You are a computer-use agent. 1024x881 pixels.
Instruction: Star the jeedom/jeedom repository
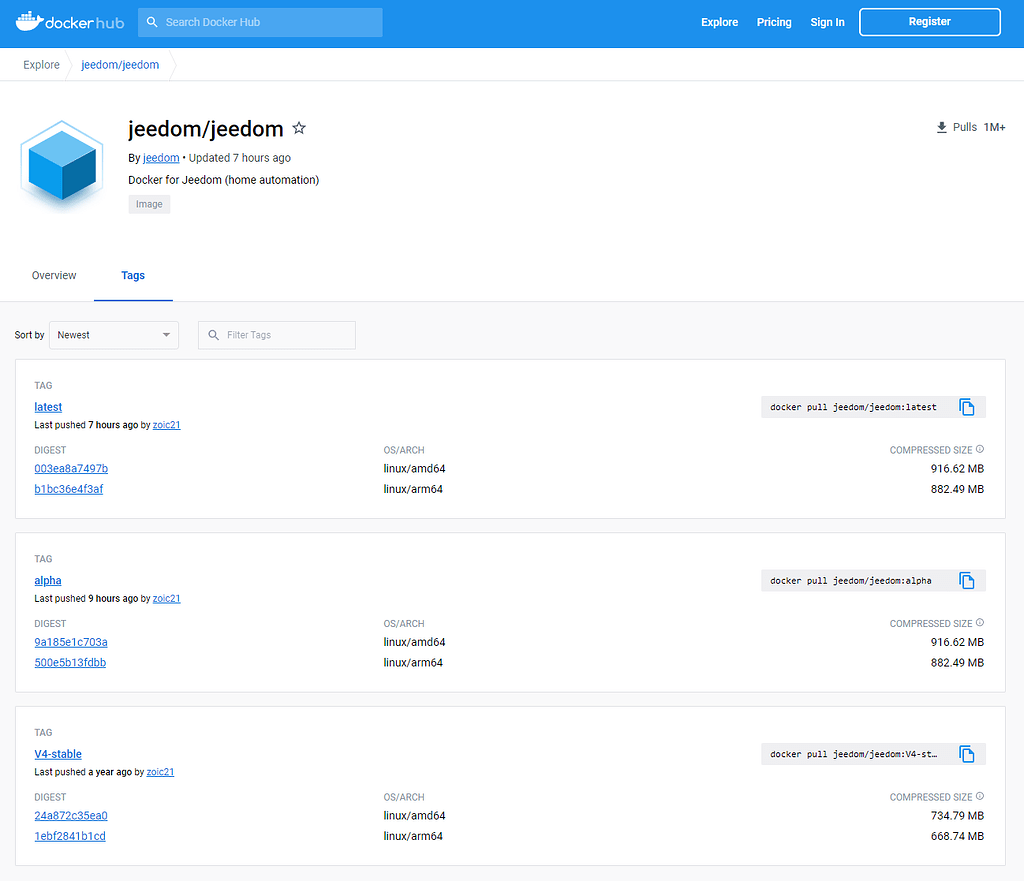coord(299,128)
